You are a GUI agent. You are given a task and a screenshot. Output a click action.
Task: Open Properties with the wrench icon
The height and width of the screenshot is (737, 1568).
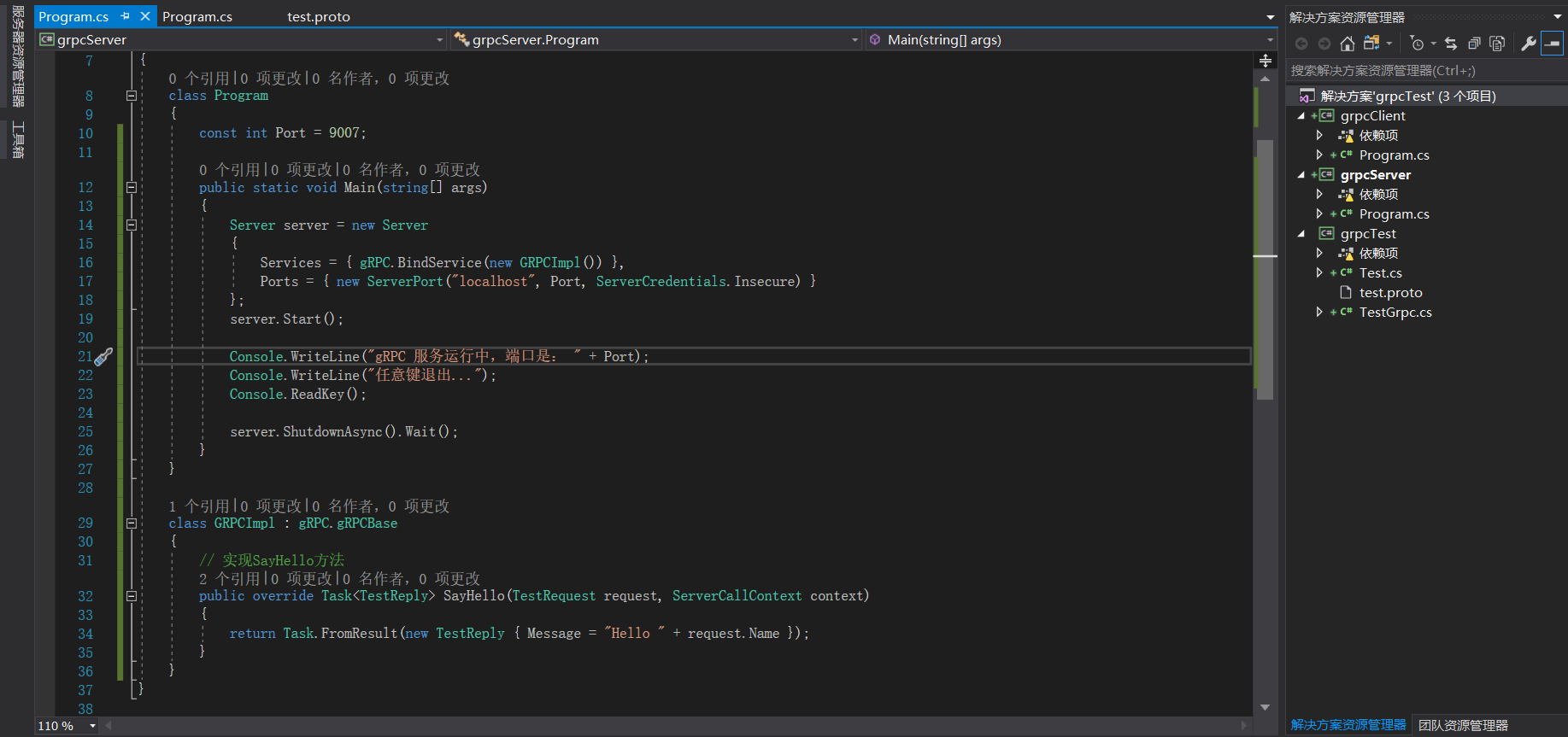(x=1529, y=44)
